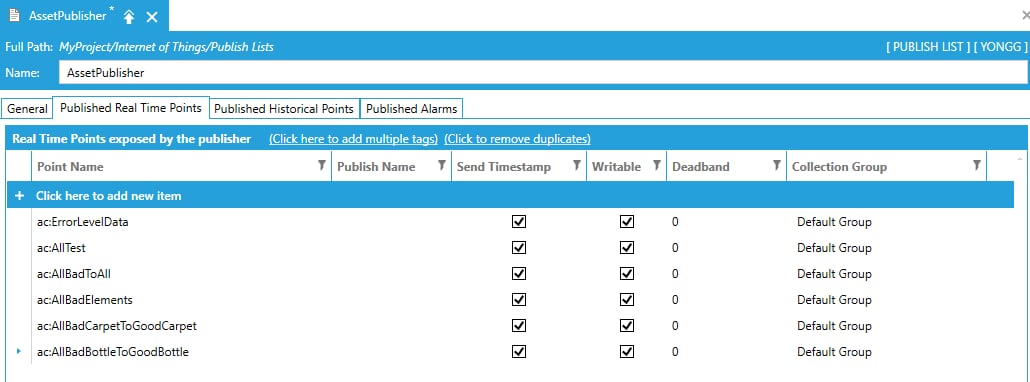Click the up-arrow icon on AssetPublisher tab
The width and height of the screenshot is (1030, 382).
coord(129,17)
